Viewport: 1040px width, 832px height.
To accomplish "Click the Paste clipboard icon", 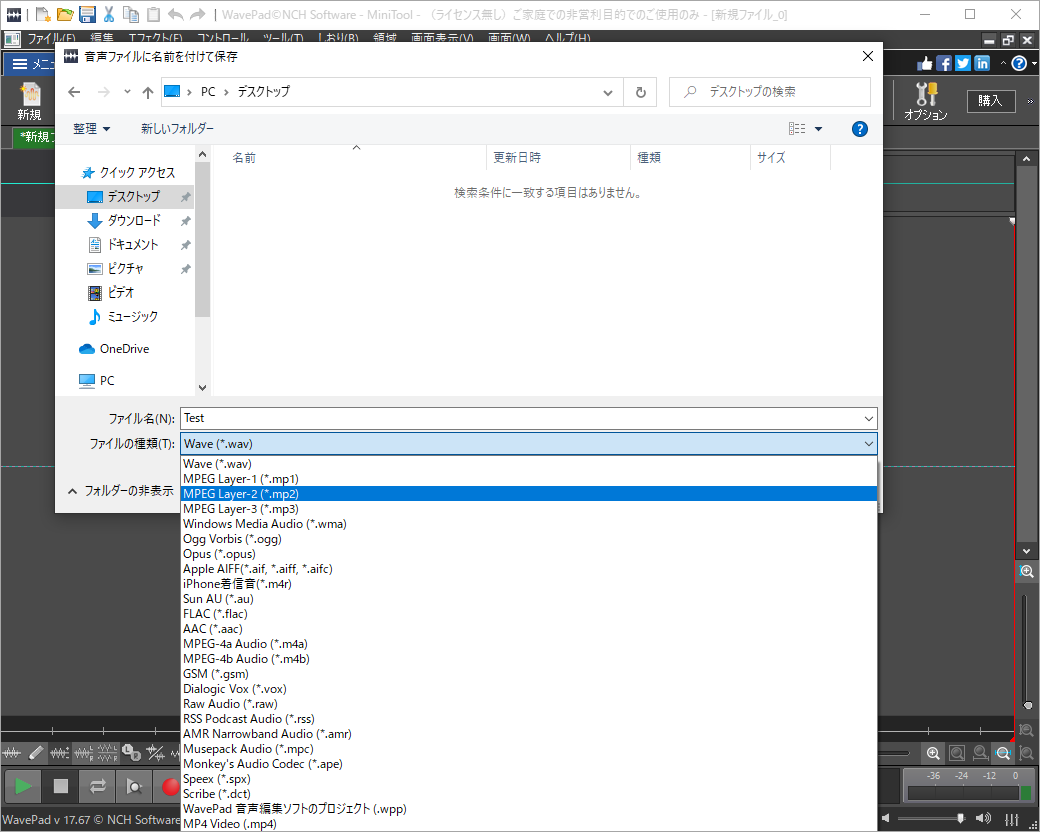I will coord(153,14).
